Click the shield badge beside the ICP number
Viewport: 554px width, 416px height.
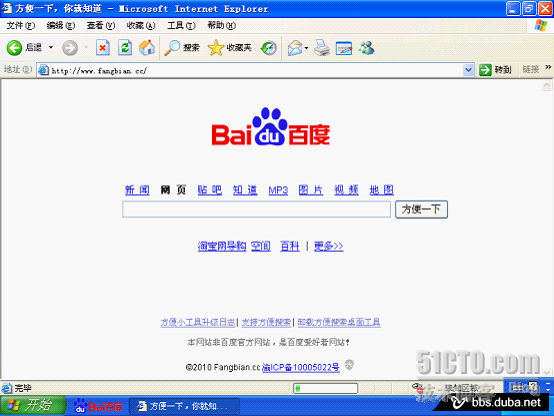[x=349, y=364]
